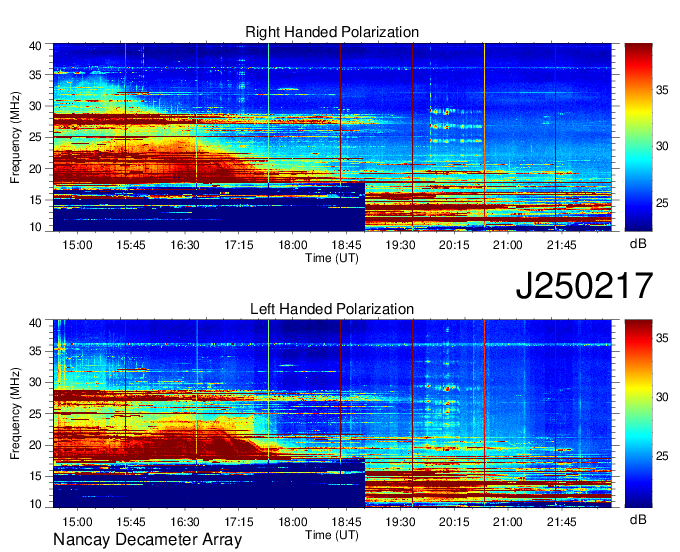Click the 15:00 tick label in the top plot
Viewport: 680px width, 552px height.
(77, 245)
